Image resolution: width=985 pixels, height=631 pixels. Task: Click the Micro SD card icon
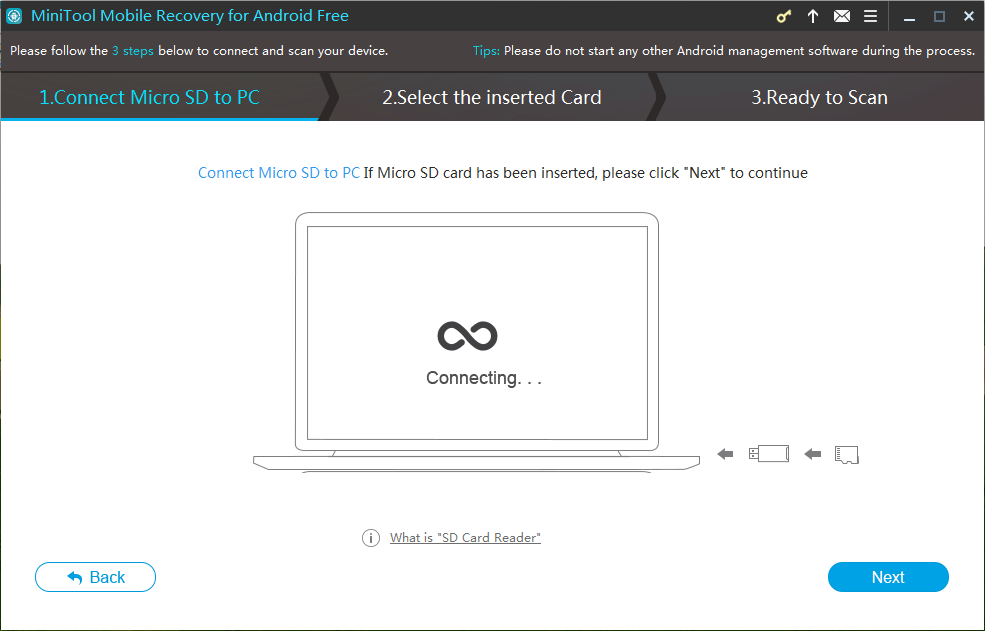(x=846, y=454)
